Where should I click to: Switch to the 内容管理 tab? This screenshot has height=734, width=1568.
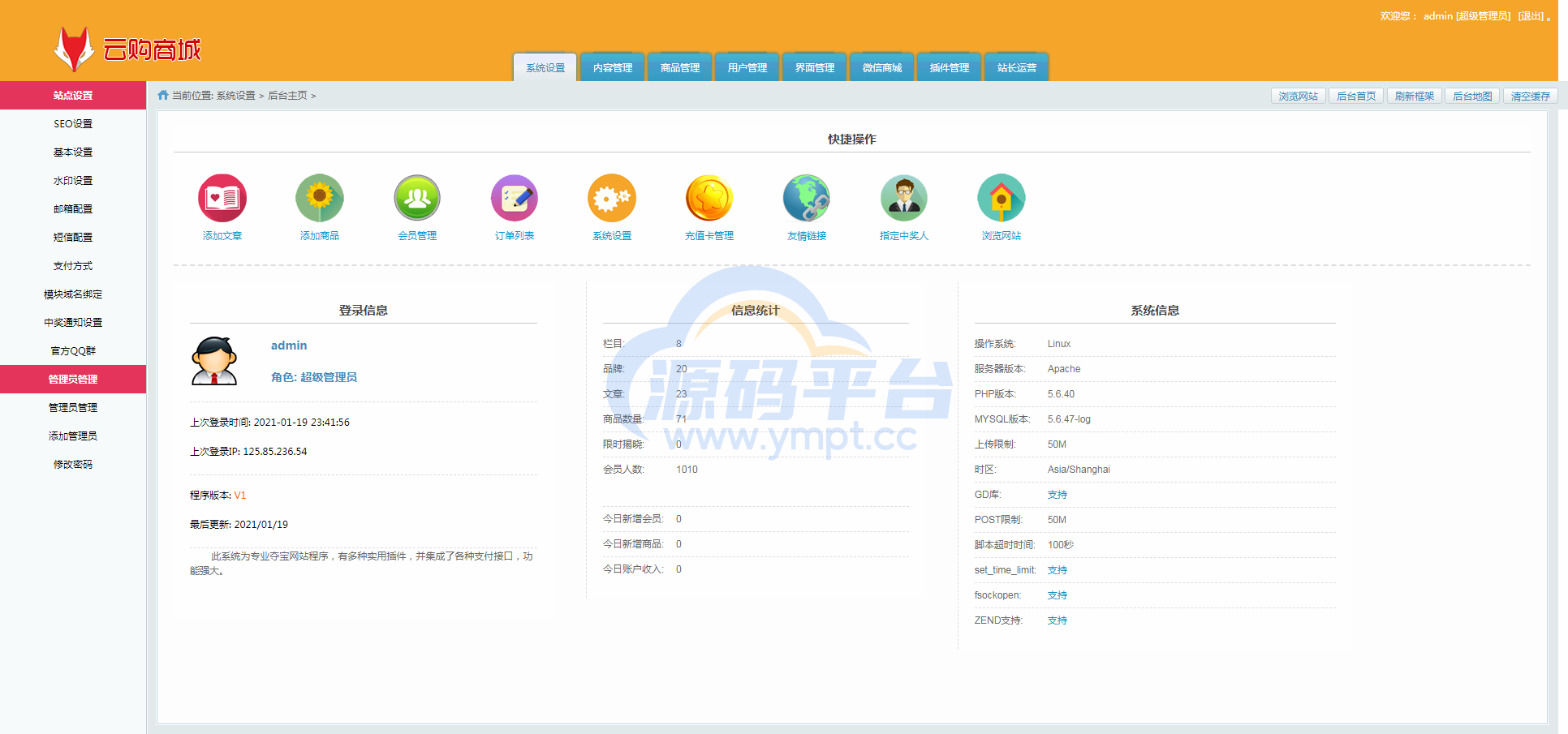point(613,67)
